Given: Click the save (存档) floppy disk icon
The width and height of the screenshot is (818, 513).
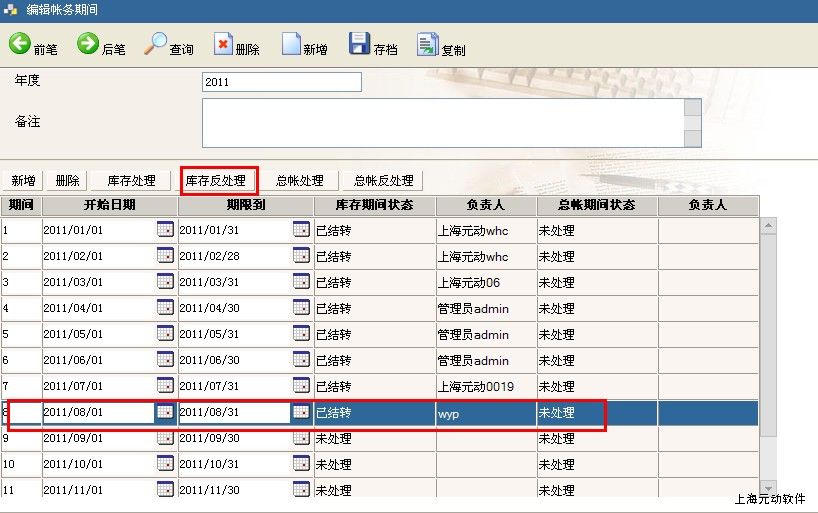Looking at the screenshot, I should [x=359, y=45].
